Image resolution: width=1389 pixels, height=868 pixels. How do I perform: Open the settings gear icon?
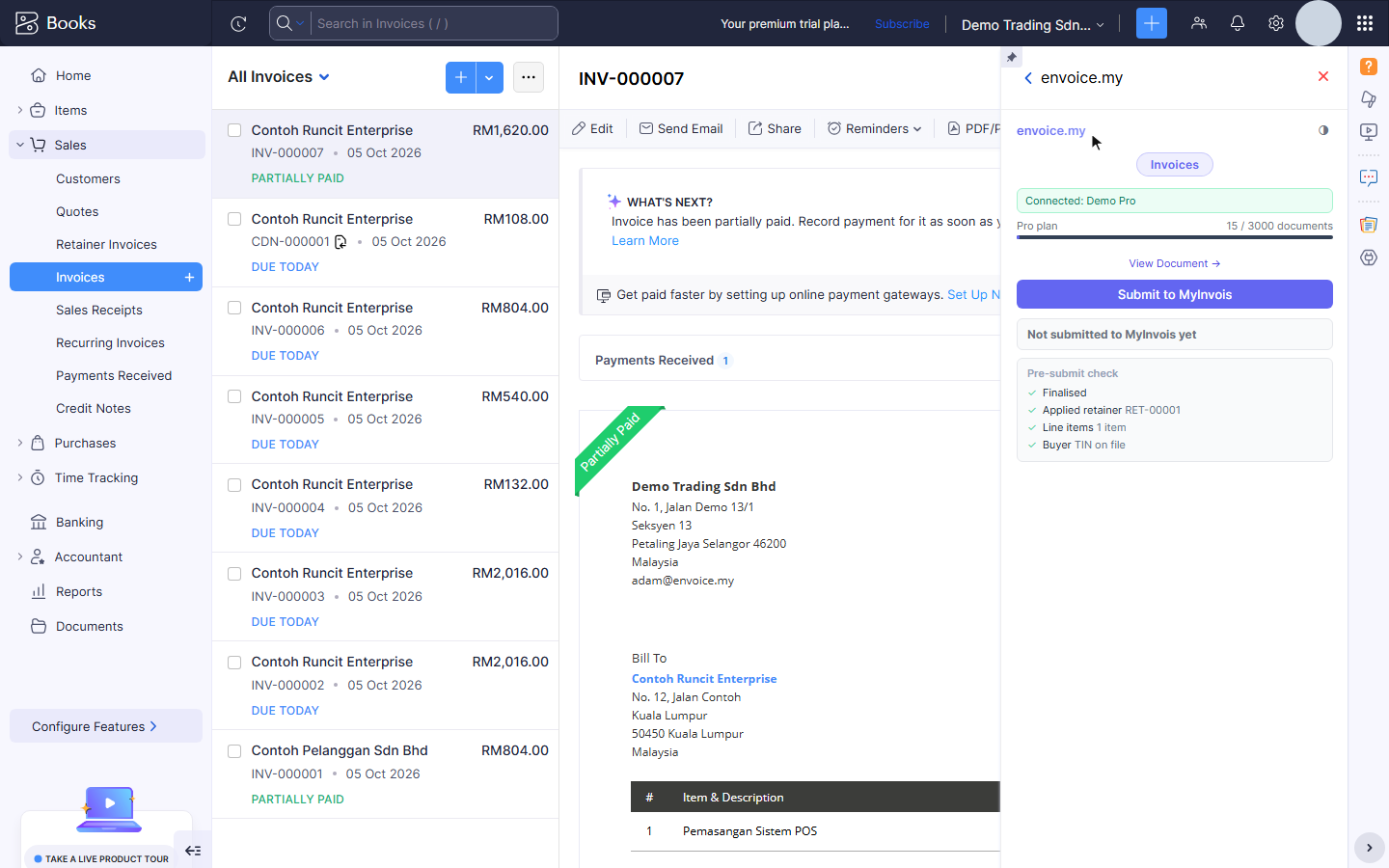point(1276,23)
